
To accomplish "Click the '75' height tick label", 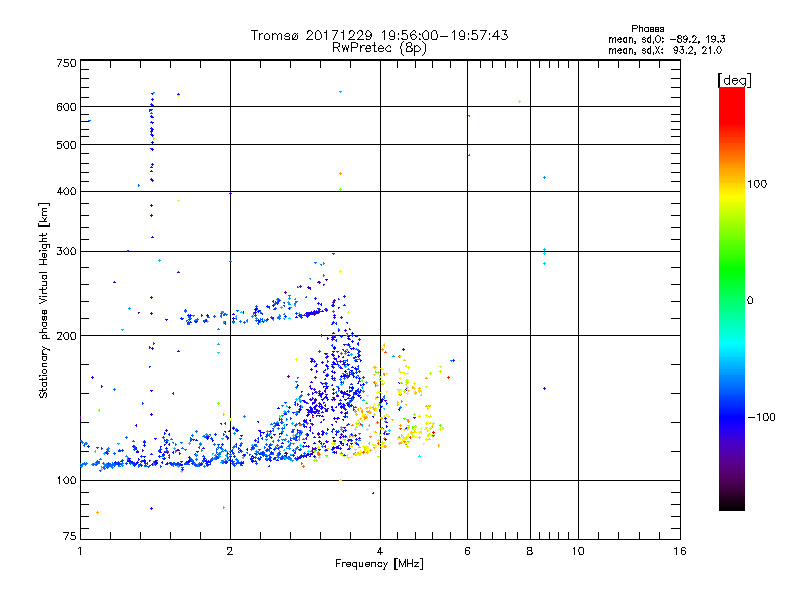I will (69, 536).
